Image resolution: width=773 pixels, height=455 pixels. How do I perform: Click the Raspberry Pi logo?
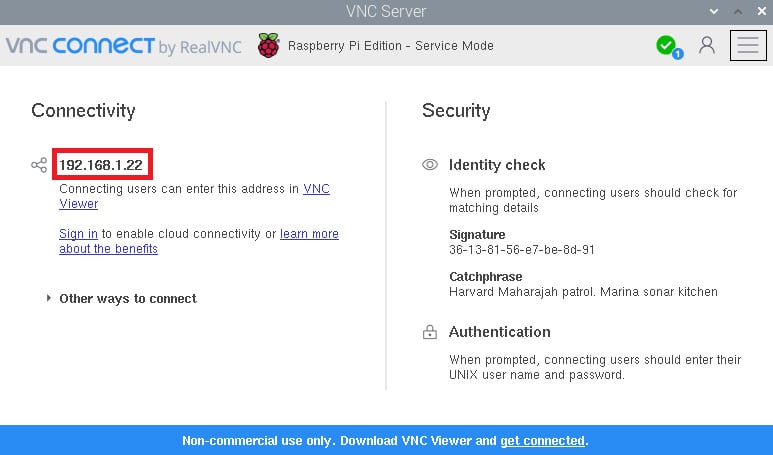coord(269,45)
